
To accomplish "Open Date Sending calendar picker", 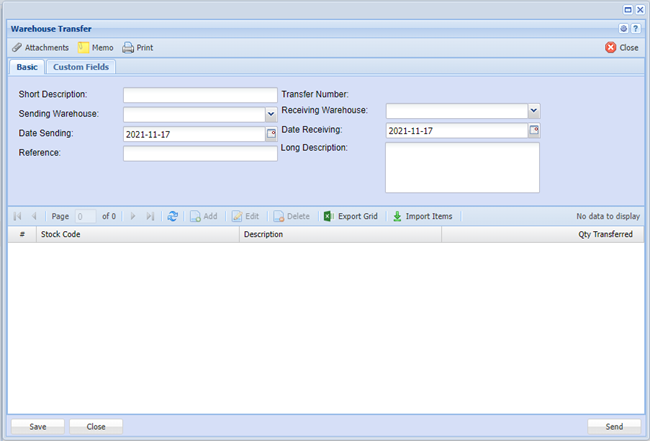I will (x=270, y=133).
